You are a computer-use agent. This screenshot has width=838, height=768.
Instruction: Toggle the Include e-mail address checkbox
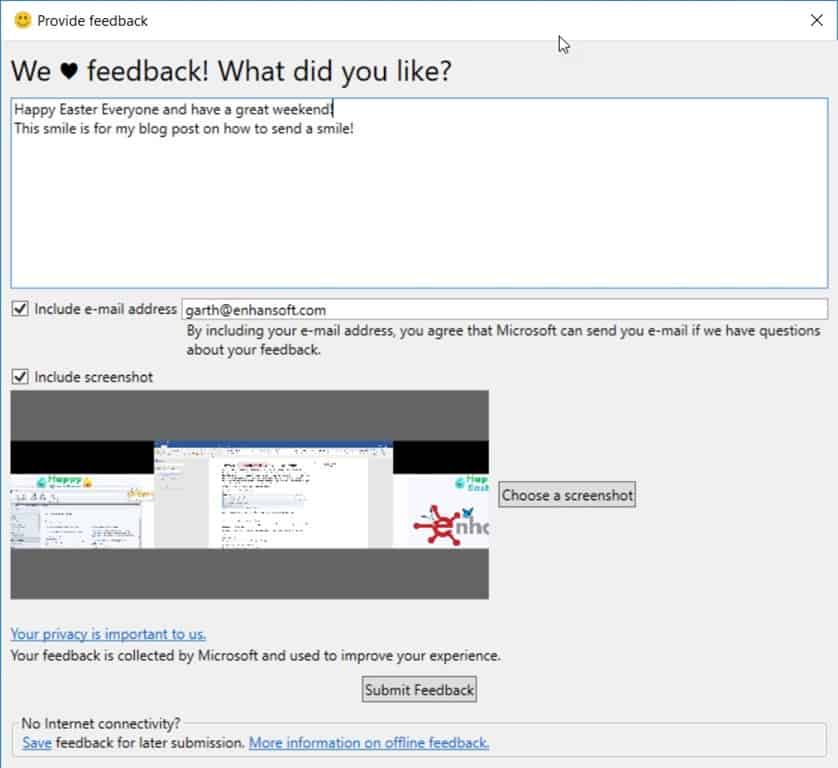(x=20, y=309)
